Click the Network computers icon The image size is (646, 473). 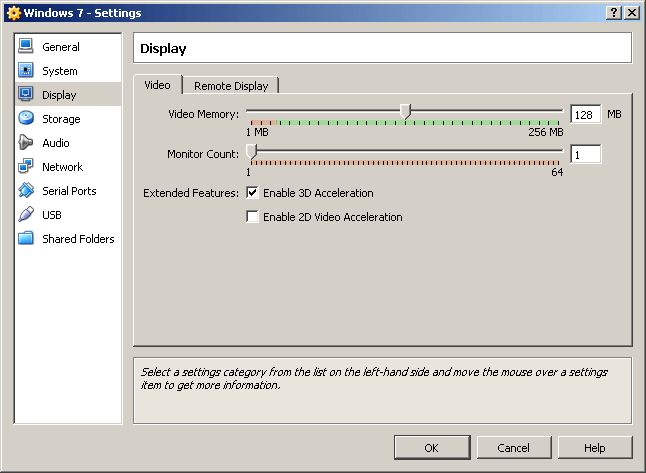coord(26,166)
